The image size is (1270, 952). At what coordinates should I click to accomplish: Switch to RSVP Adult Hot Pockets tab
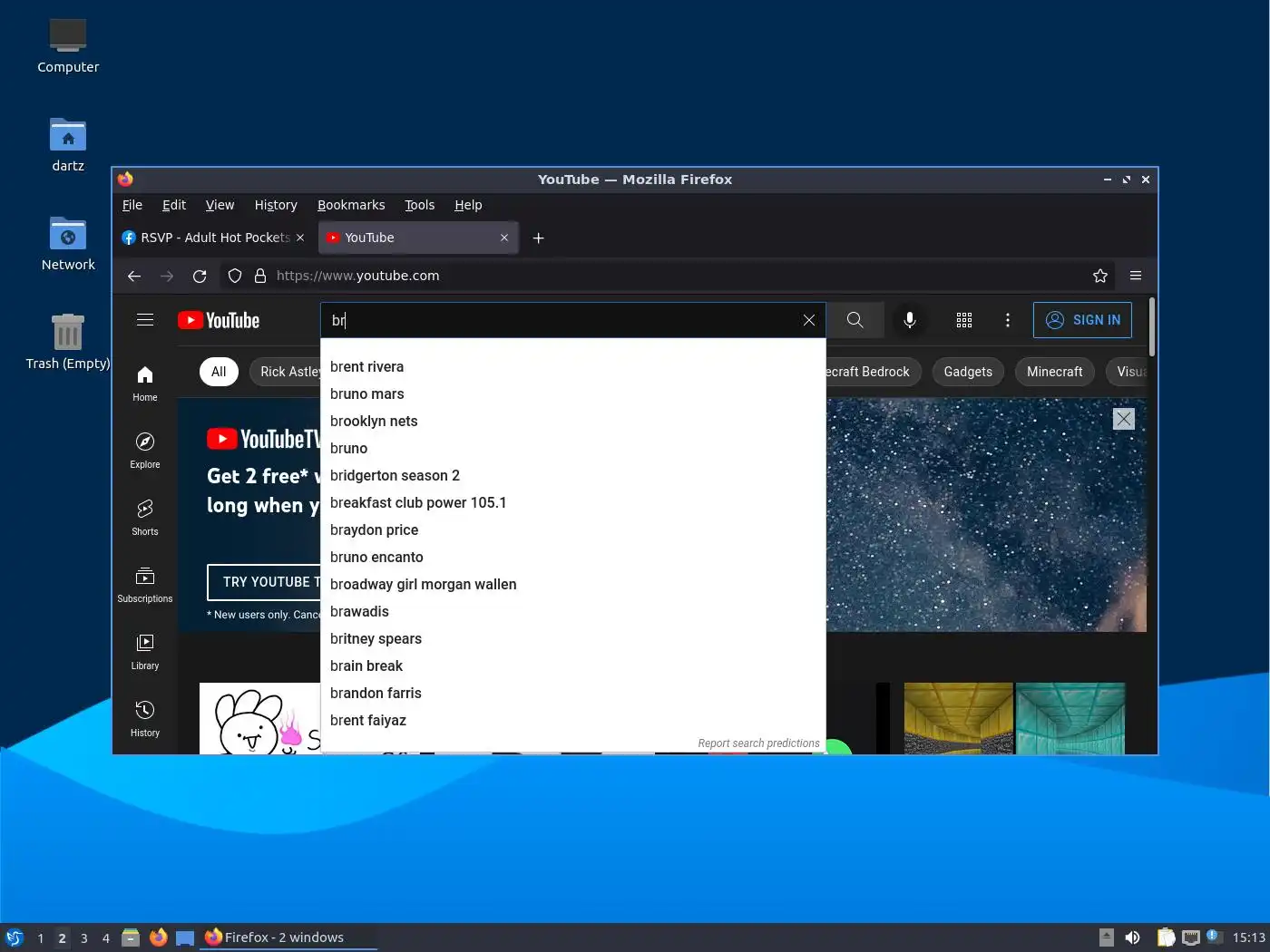214,238
